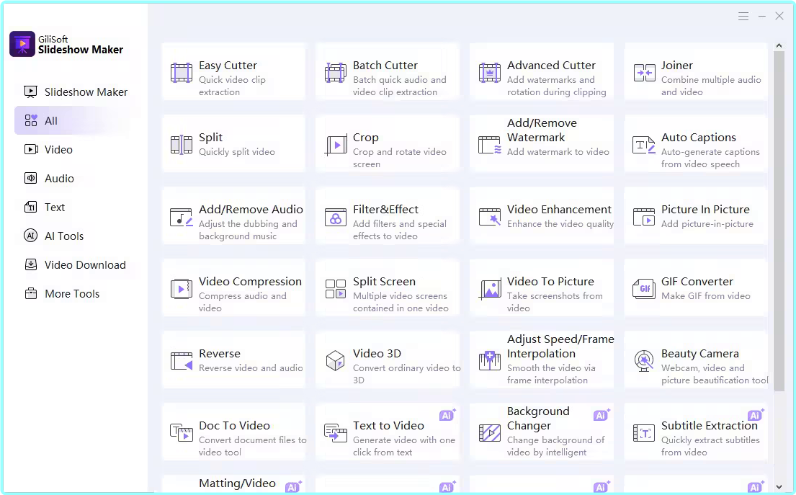Click the GiliSoft Slideshow Maker logo

pos(22,44)
